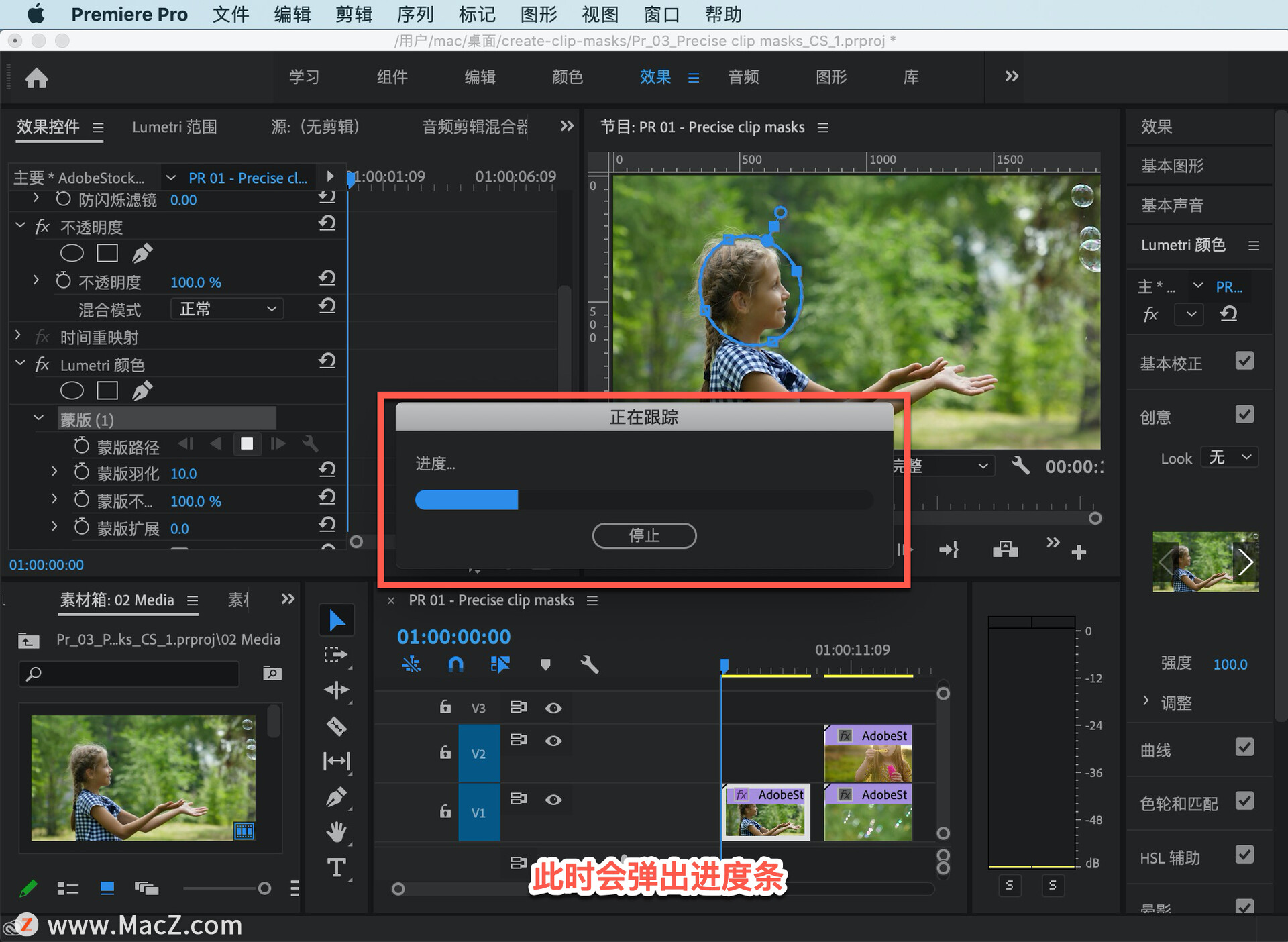Screen dimensions: 1288x942
Task: Switch project panel to List View
Action: [68, 888]
